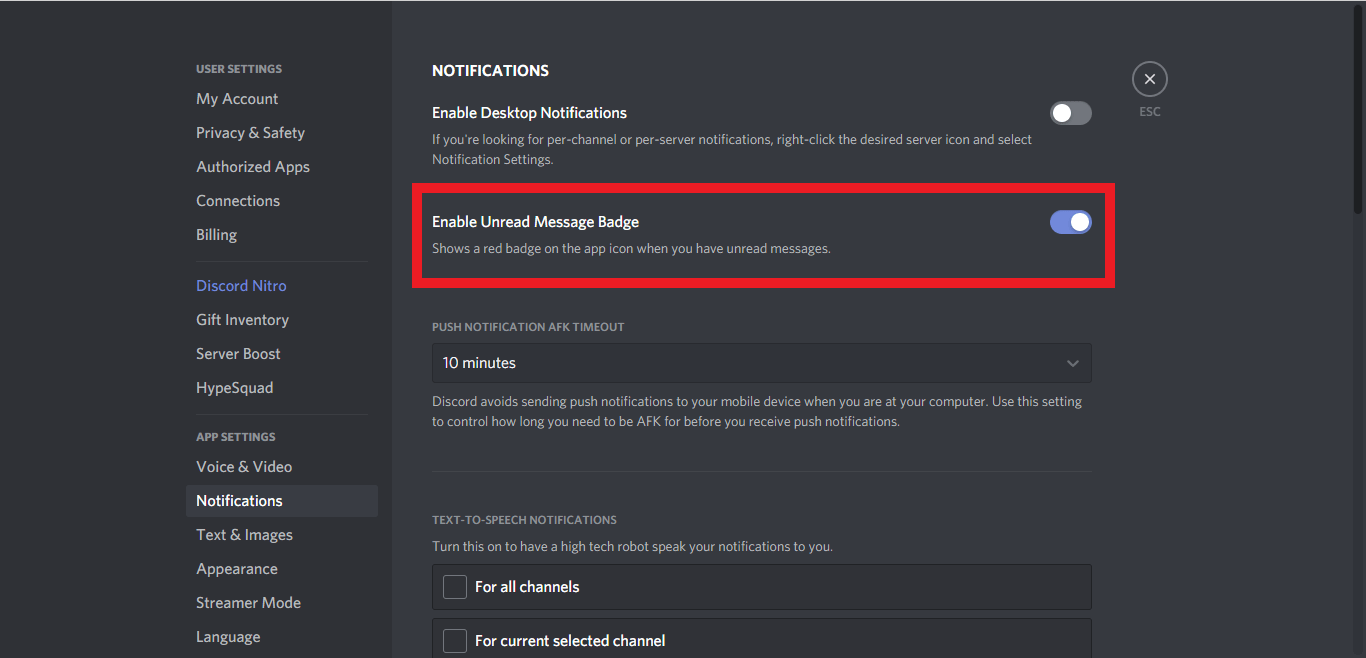Disable the Unread Message Badge switch

1070,222
